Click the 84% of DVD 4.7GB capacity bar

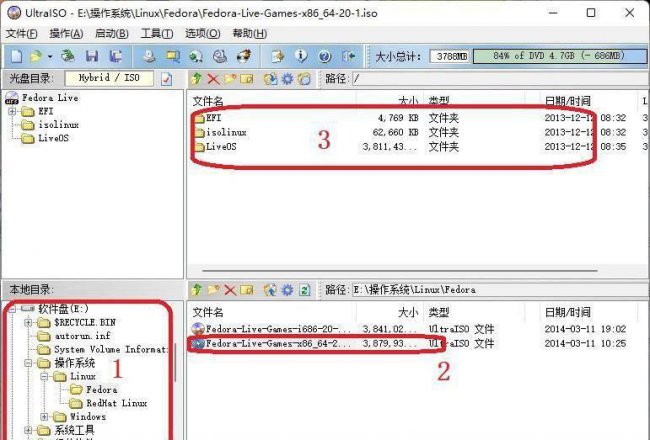tap(559, 56)
